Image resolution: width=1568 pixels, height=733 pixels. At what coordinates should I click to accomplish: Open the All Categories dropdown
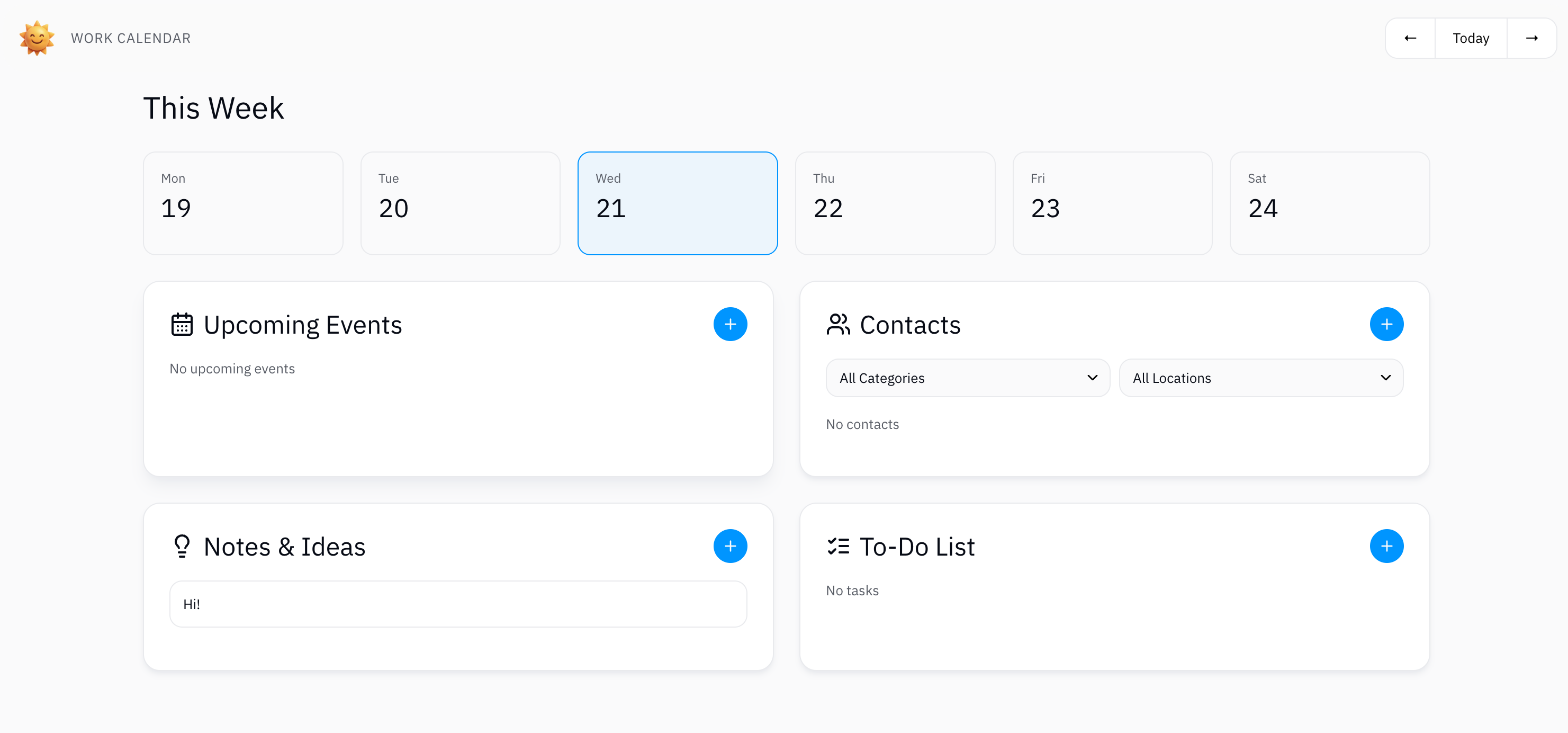pyautogui.click(x=967, y=378)
